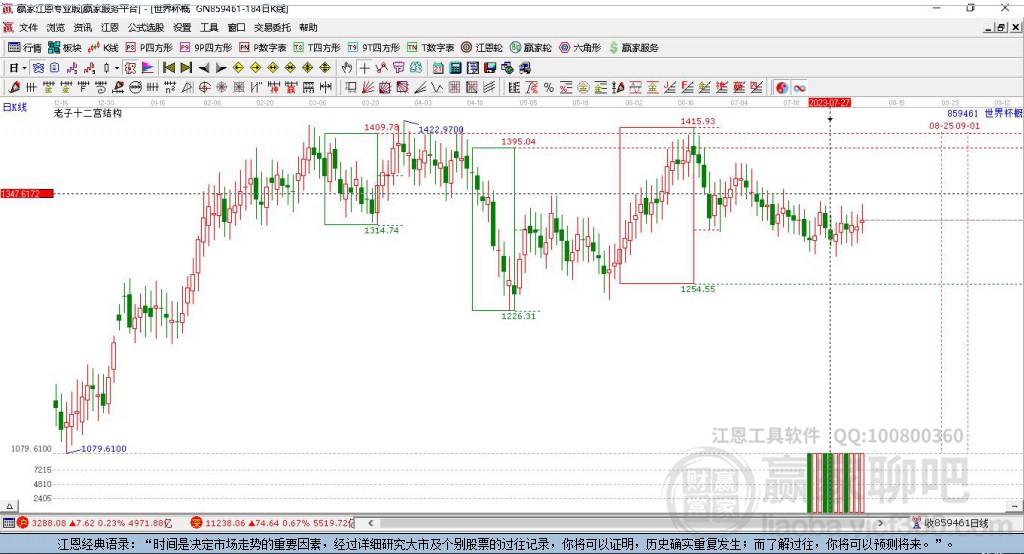Screen dimensions: 1024x554
Task: Restore the inner chart child window
Action: point(1001,27)
